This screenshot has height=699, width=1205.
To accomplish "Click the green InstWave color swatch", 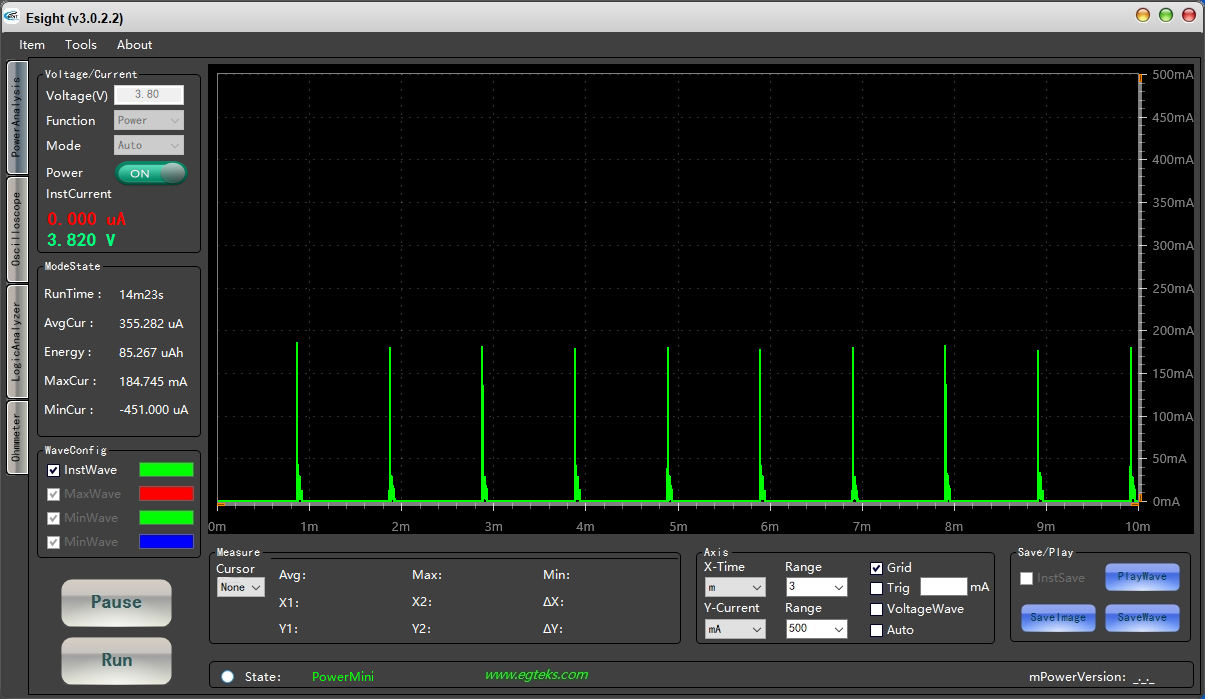I will pos(166,470).
